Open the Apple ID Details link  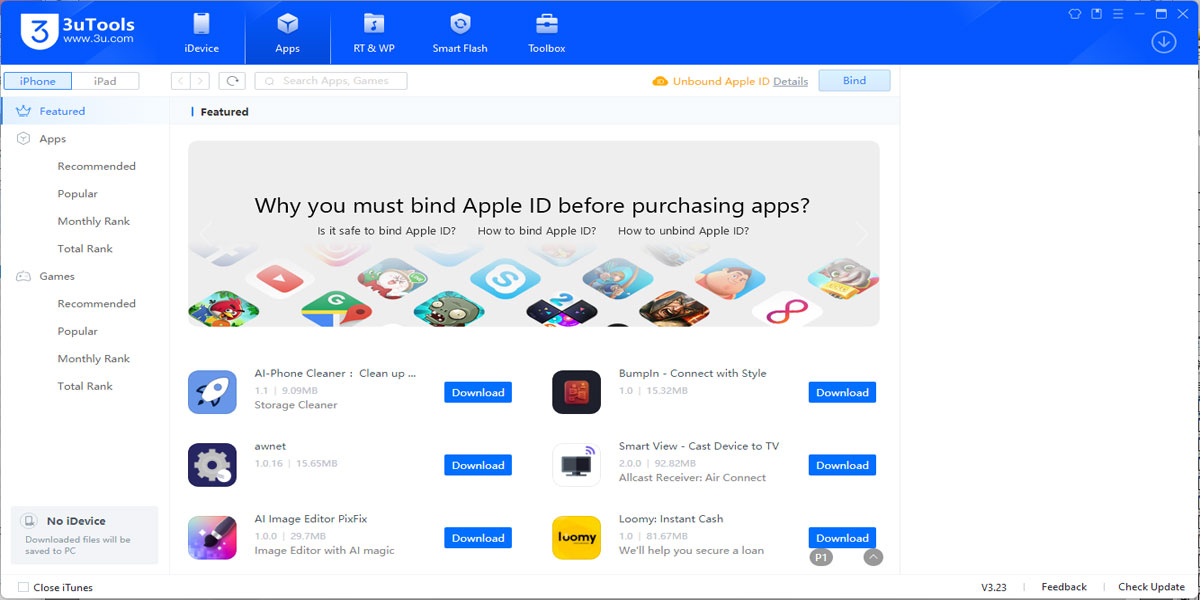coord(790,81)
